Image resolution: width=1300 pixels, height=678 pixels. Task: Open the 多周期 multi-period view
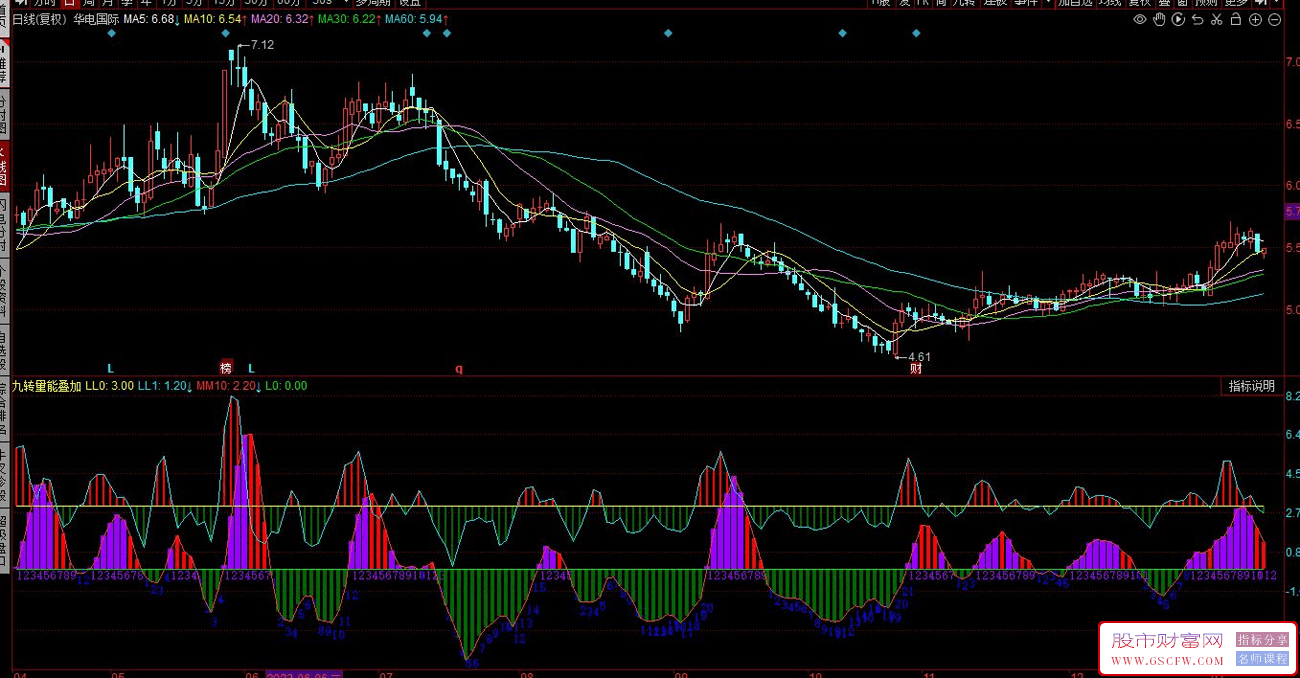[x=375, y=4]
